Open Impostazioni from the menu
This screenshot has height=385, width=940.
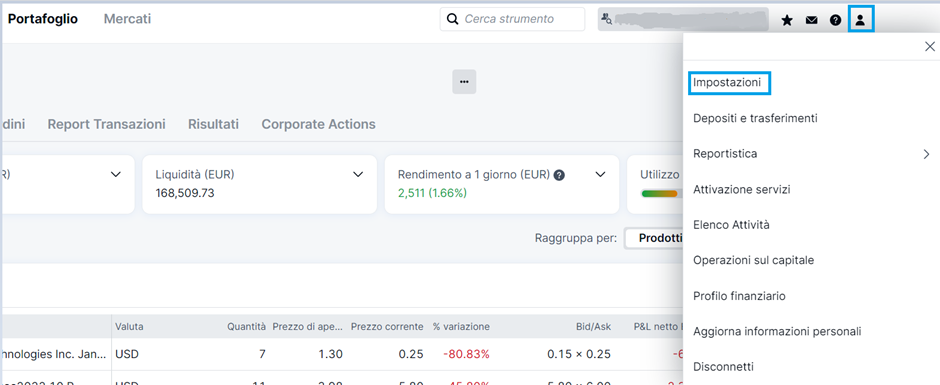pyautogui.click(x=727, y=83)
